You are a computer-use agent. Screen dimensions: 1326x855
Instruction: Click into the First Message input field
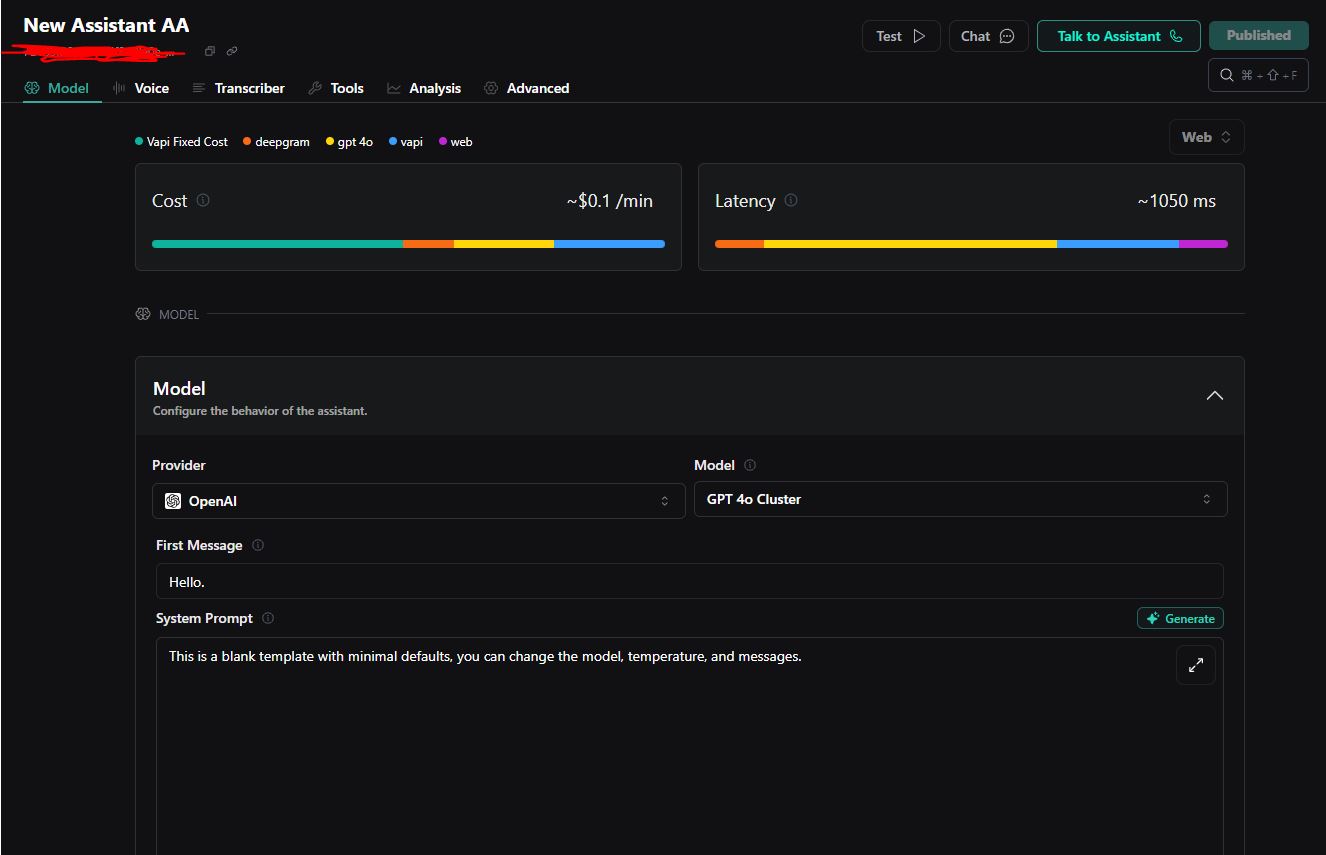[x=689, y=581]
